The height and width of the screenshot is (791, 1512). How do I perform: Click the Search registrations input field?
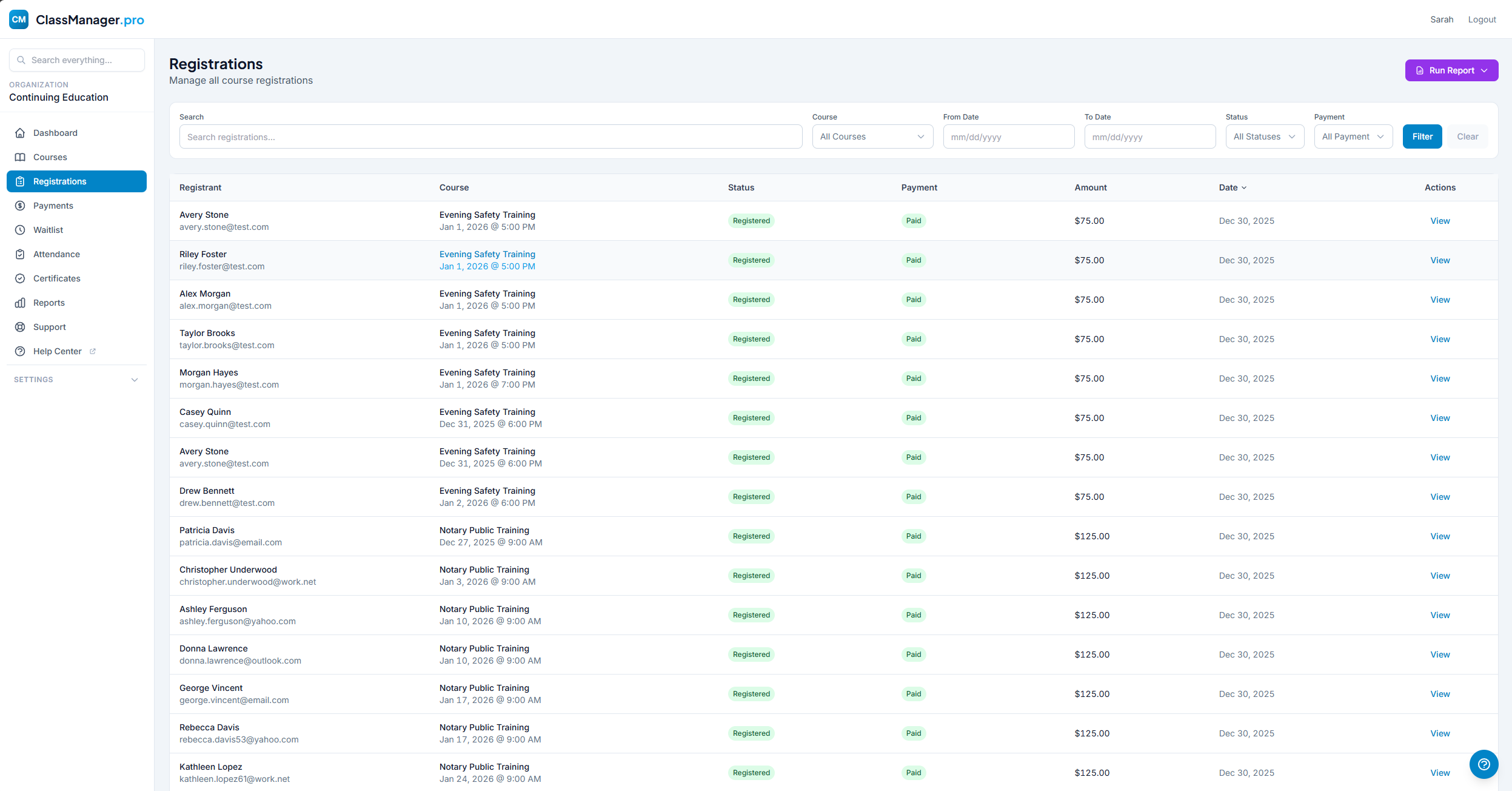point(490,136)
